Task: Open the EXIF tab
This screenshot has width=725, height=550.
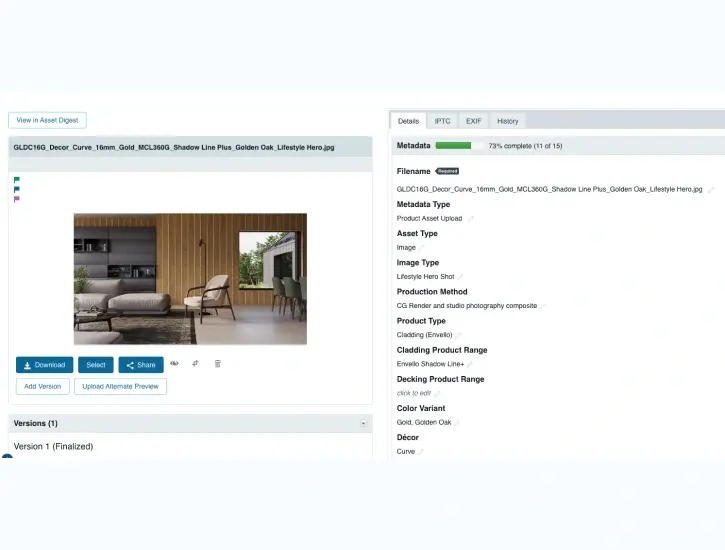Action: point(473,121)
